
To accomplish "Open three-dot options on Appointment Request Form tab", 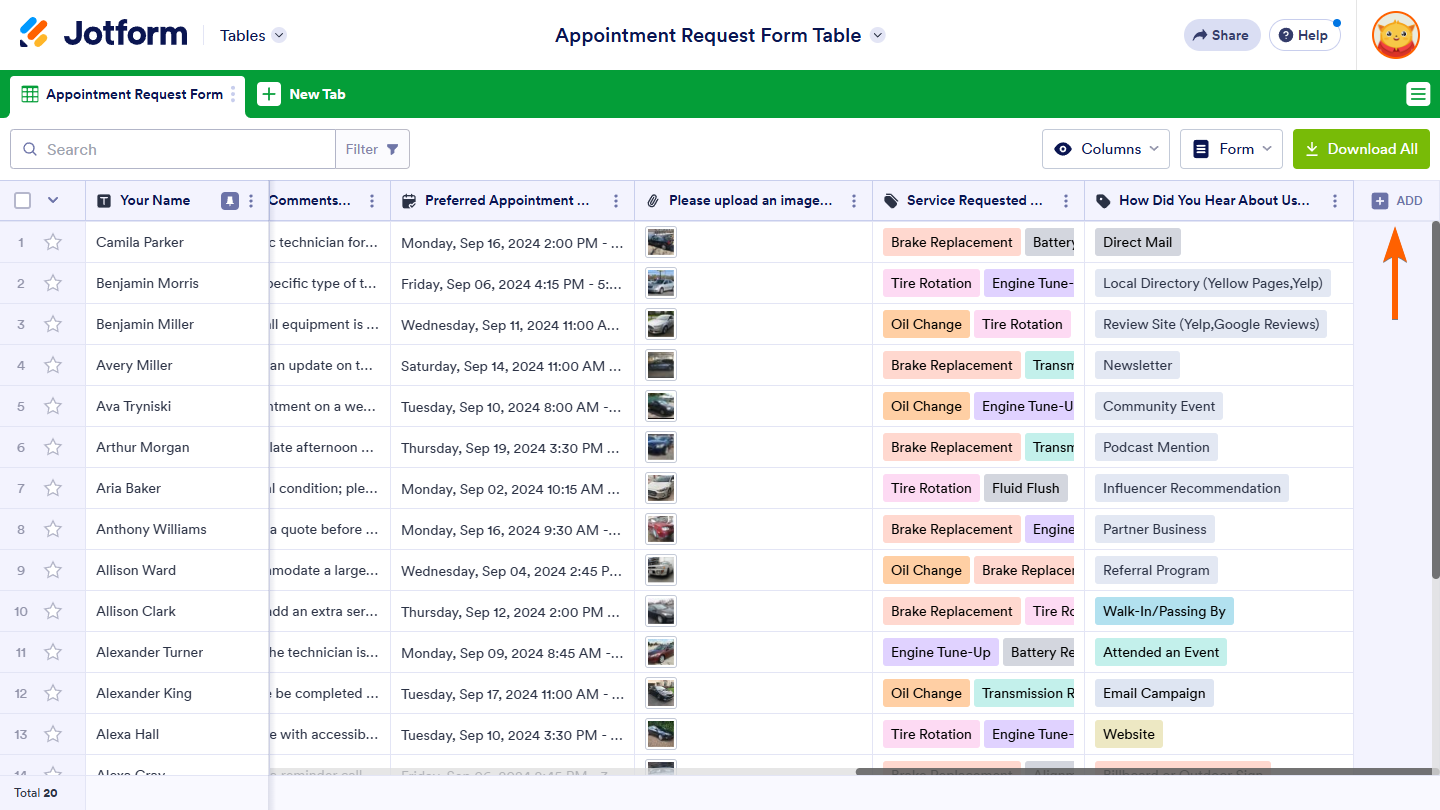I will (x=233, y=94).
